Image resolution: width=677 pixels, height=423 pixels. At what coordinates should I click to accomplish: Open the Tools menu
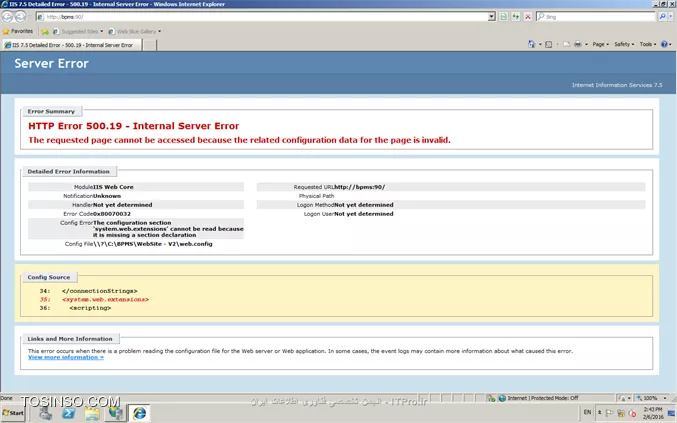(648, 44)
